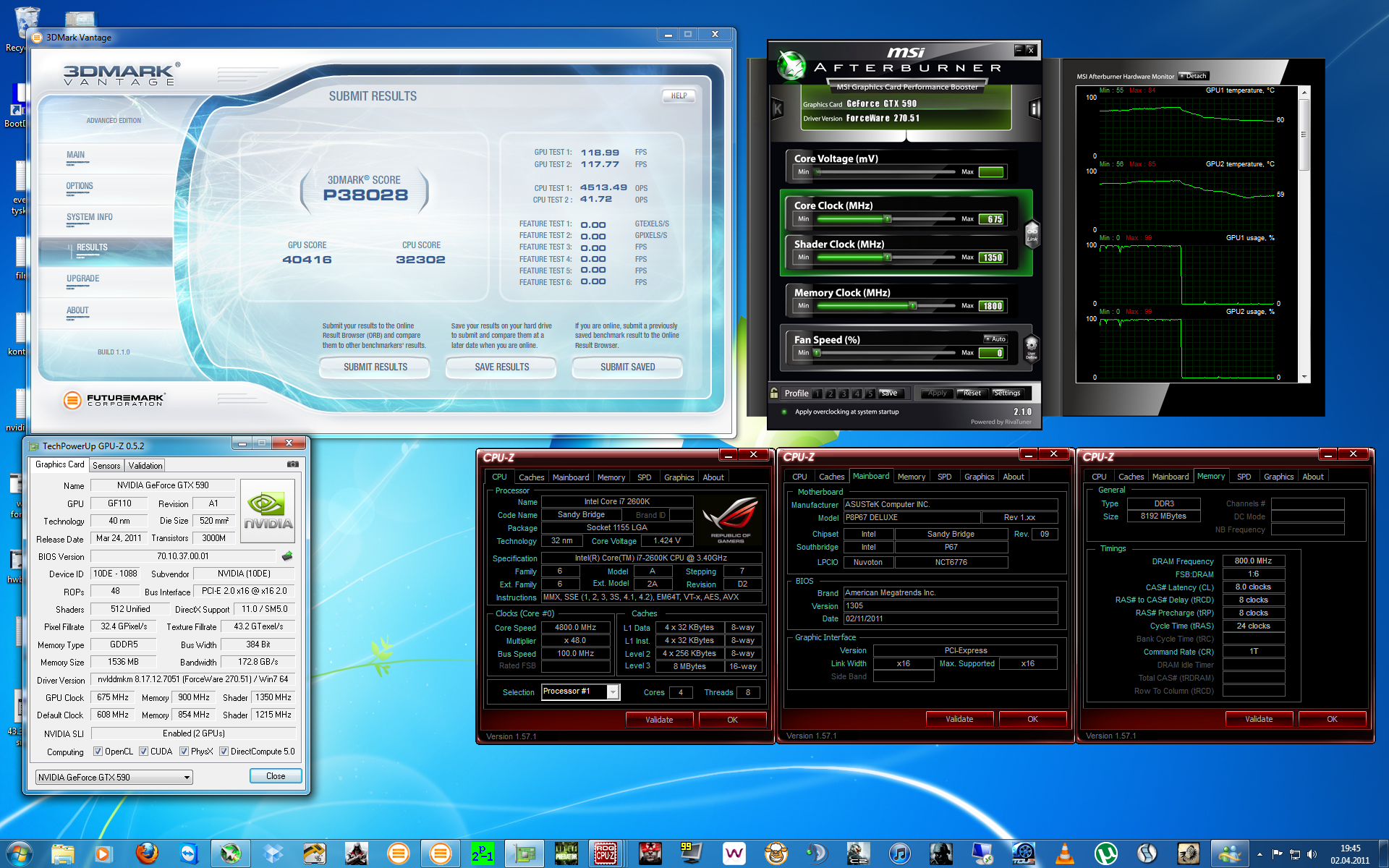The height and width of the screenshot is (868, 1389).
Task: Open Aliens vs Predator taskbar icon
Action: pos(566,854)
